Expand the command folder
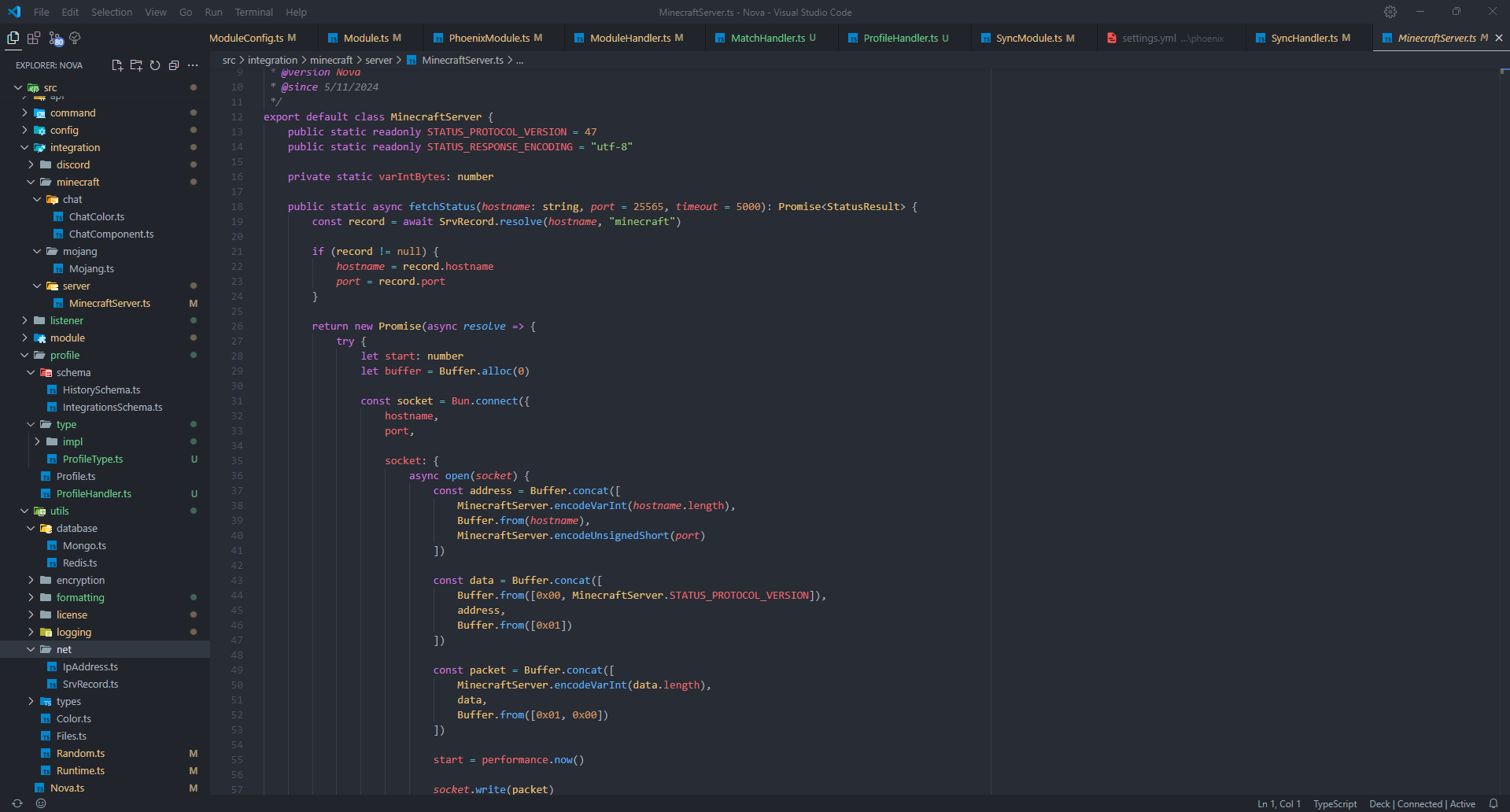The image size is (1510, 812). point(24,113)
